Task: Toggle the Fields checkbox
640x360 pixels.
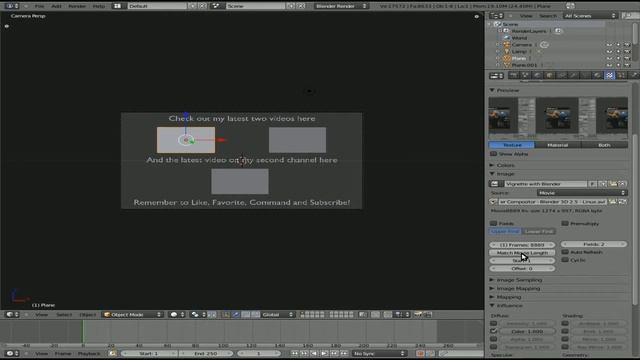Action: tap(493, 223)
